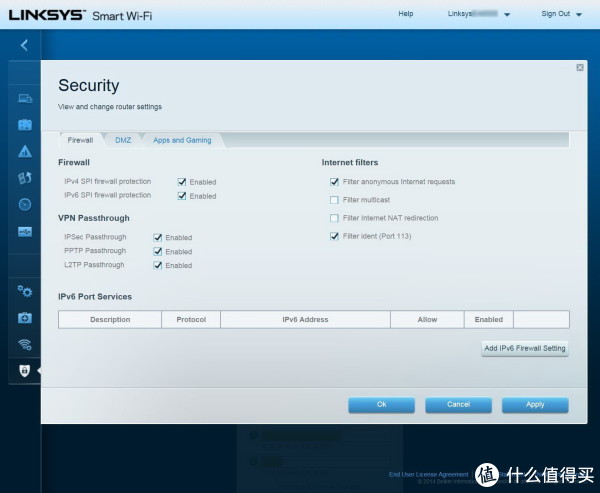
Task: Click Linksys Smart Wi-Fi logo
Action: click(x=80, y=15)
